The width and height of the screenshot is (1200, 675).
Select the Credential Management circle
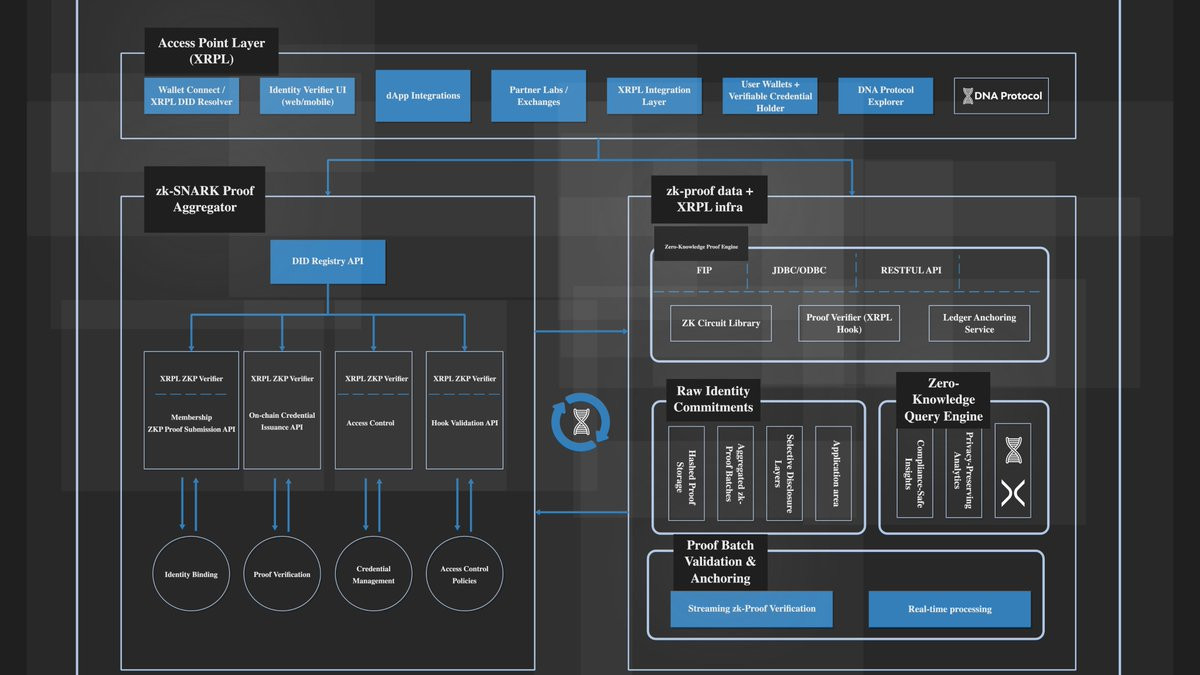point(373,574)
